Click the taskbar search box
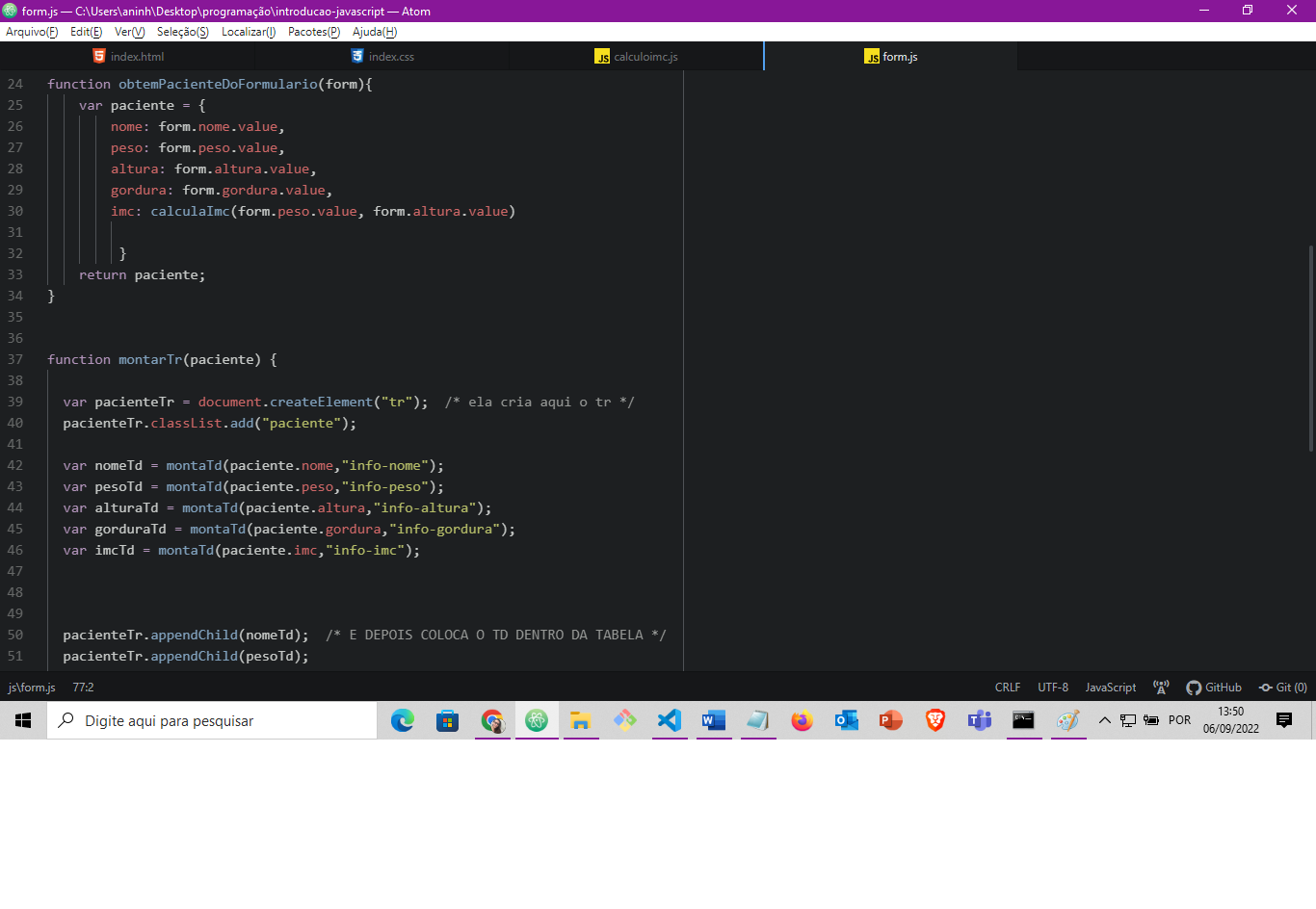 tap(212, 720)
